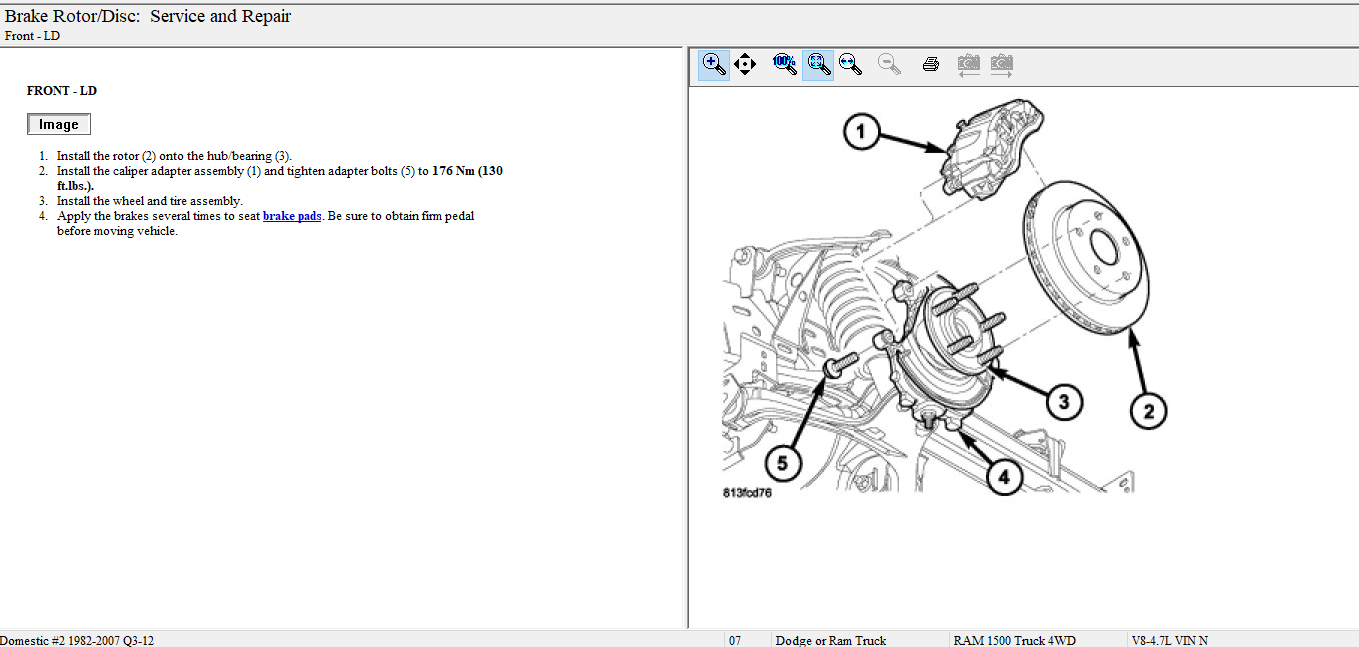The image size is (1359, 647).
Task: Go to previous image camera icon
Action: tap(968, 65)
